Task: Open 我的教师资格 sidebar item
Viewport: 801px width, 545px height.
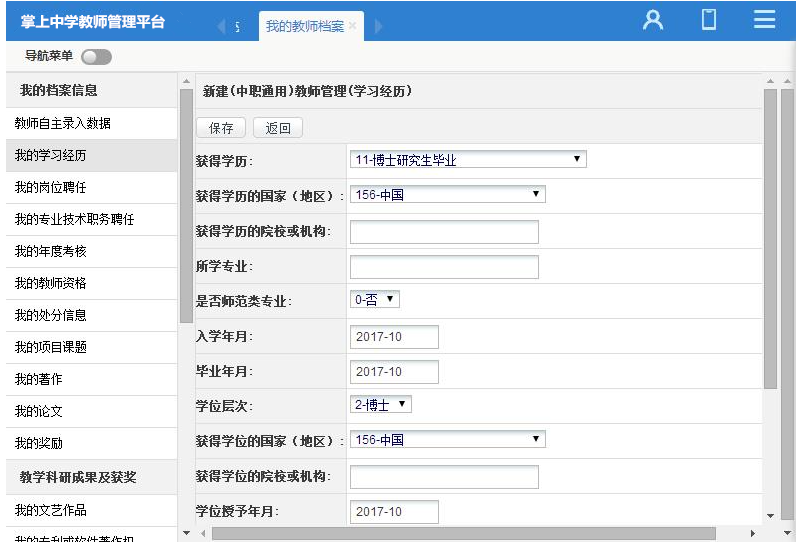Action: pyautogui.click(x=91, y=283)
